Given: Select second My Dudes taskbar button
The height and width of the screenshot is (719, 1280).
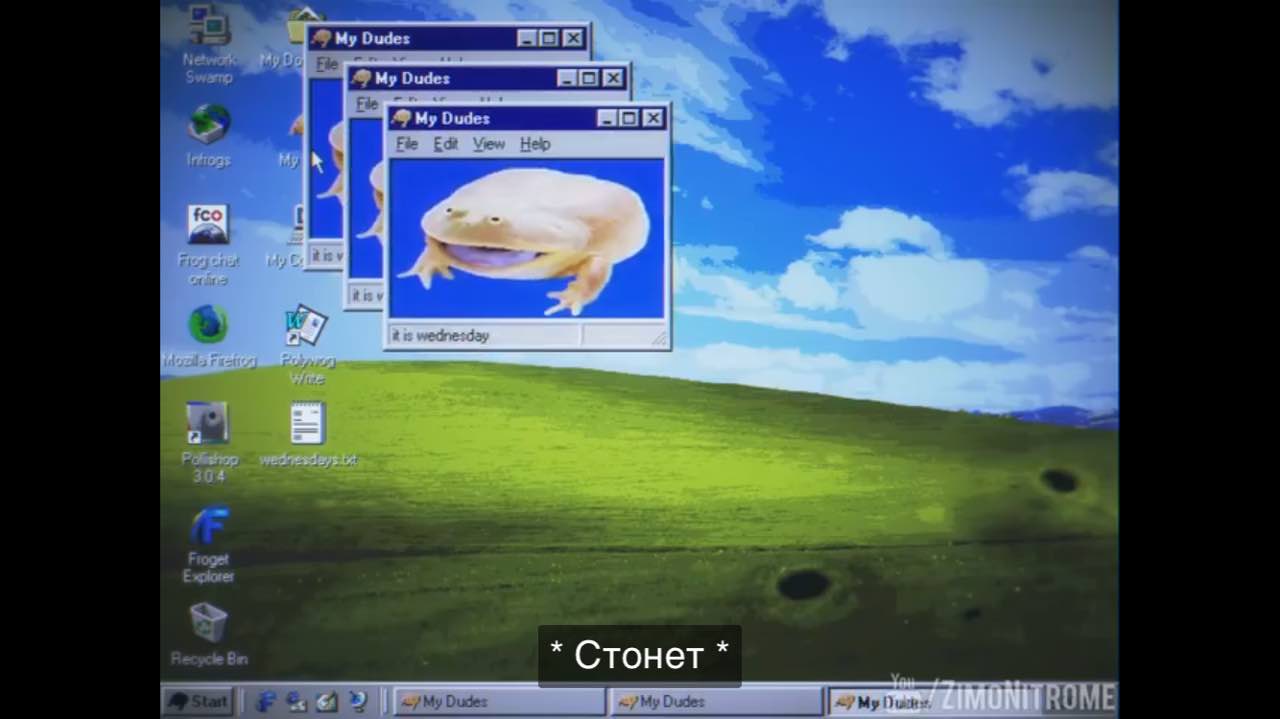Looking at the screenshot, I should coord(716,702).
